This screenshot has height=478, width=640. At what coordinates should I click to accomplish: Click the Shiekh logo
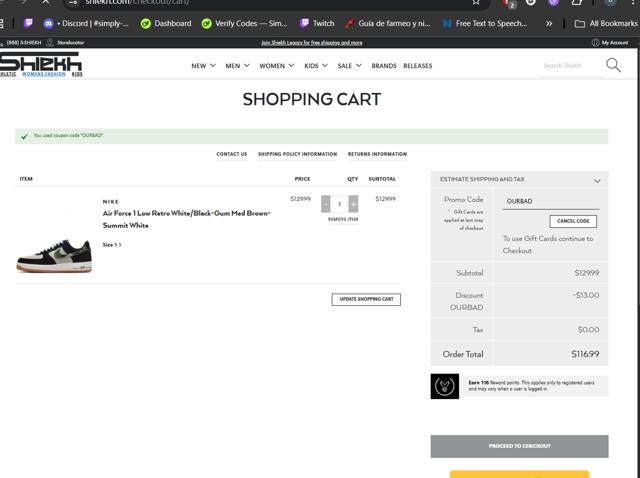point(41,62)
